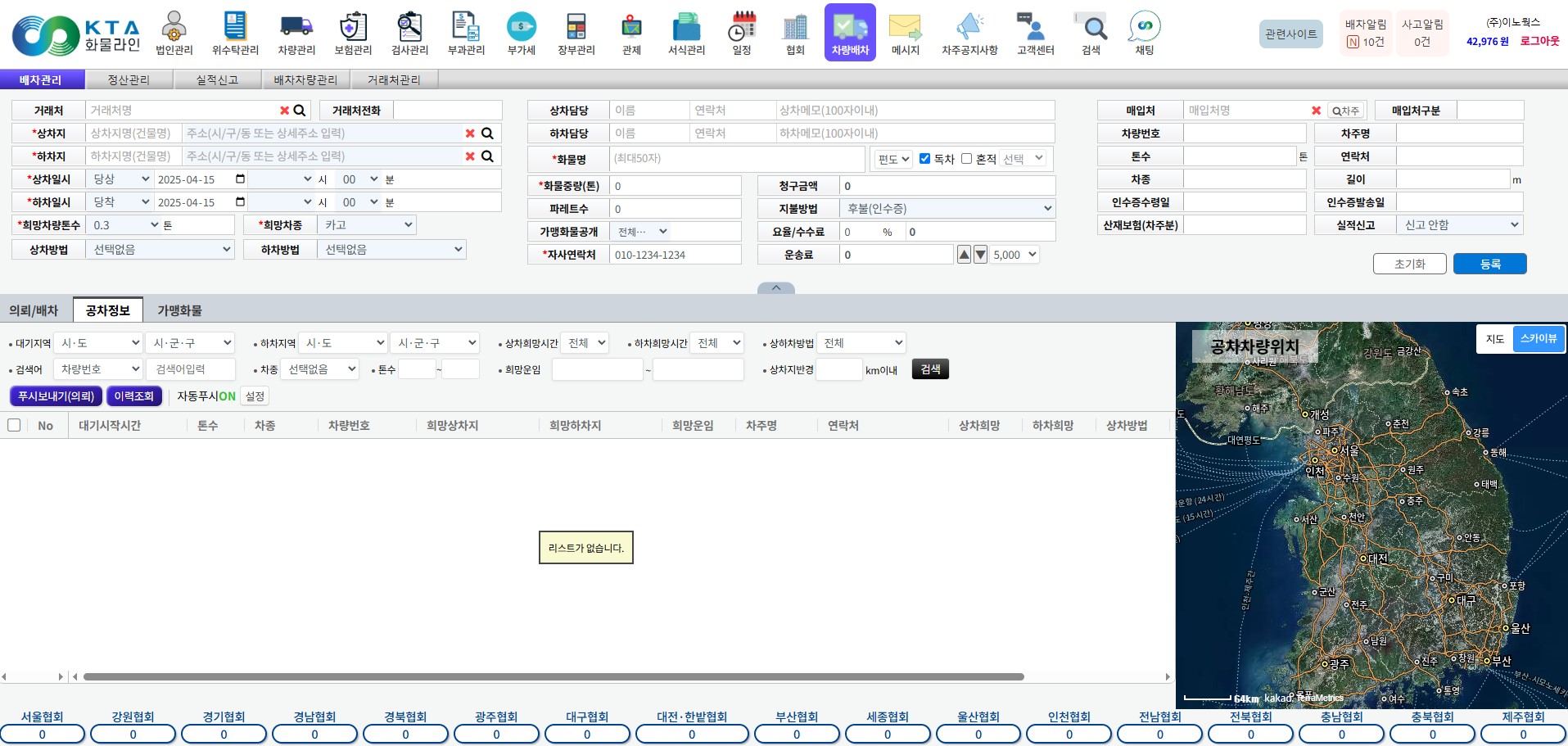This screenshot has width=1568, height=746.
Task: Open the 정산관리 tab
Action: coord(129,79)
